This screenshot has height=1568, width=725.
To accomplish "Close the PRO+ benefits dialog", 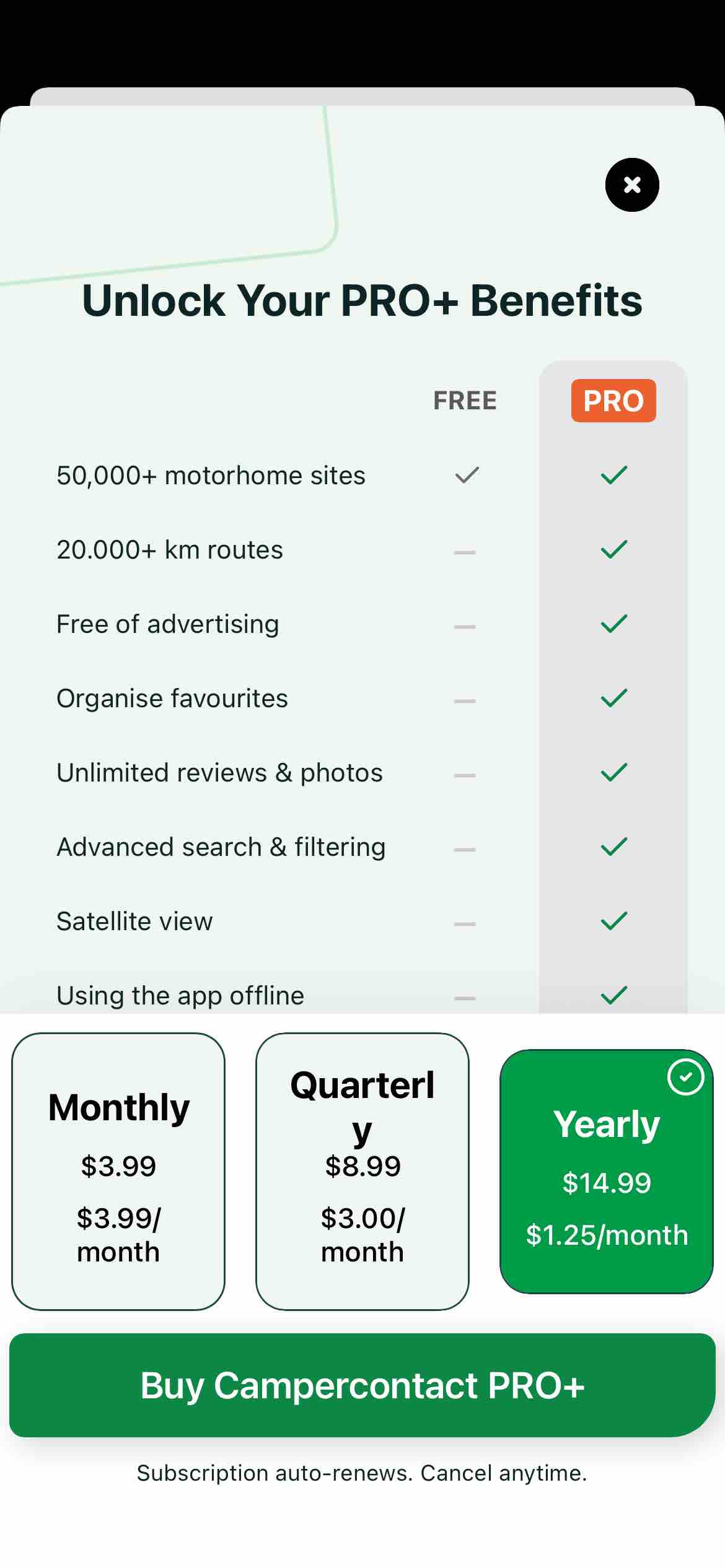I will point(631,185).
